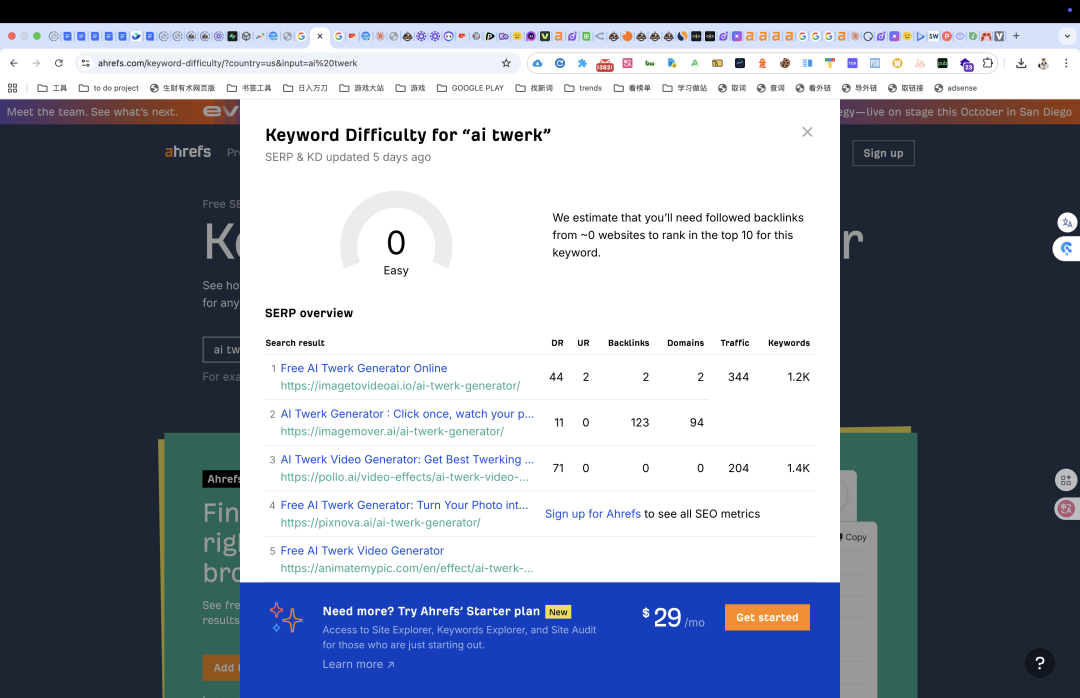Click the Keywords value 1.4K

tap(798, 468)
